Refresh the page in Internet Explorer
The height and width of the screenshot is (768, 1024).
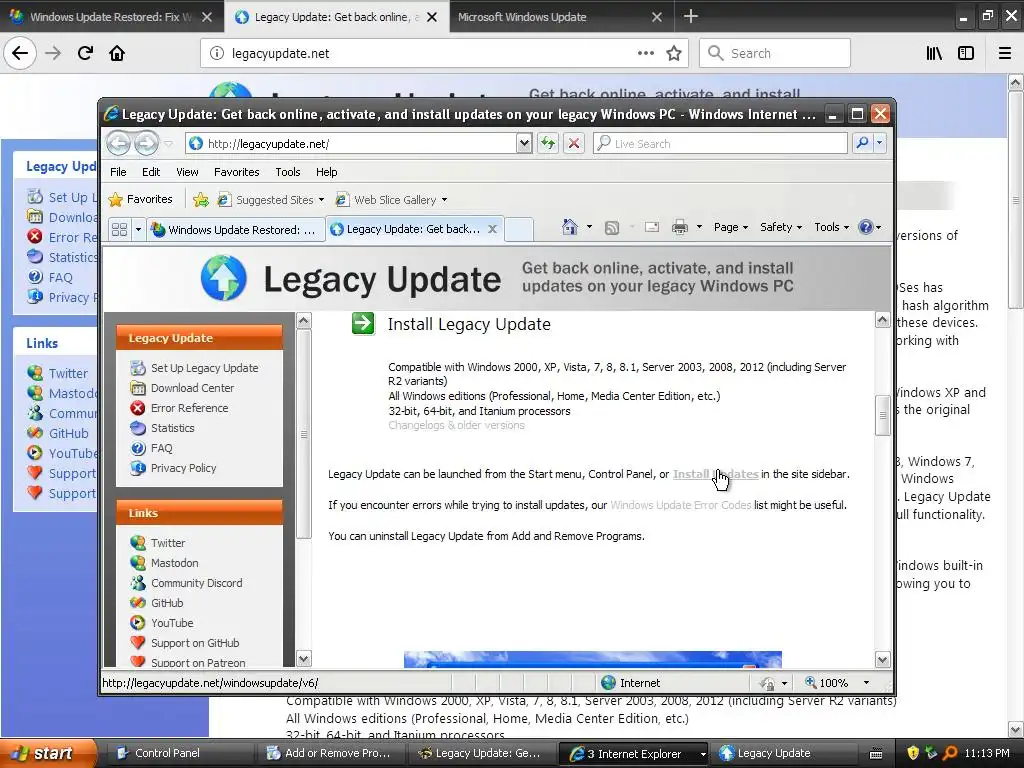(x=547, y=143)
